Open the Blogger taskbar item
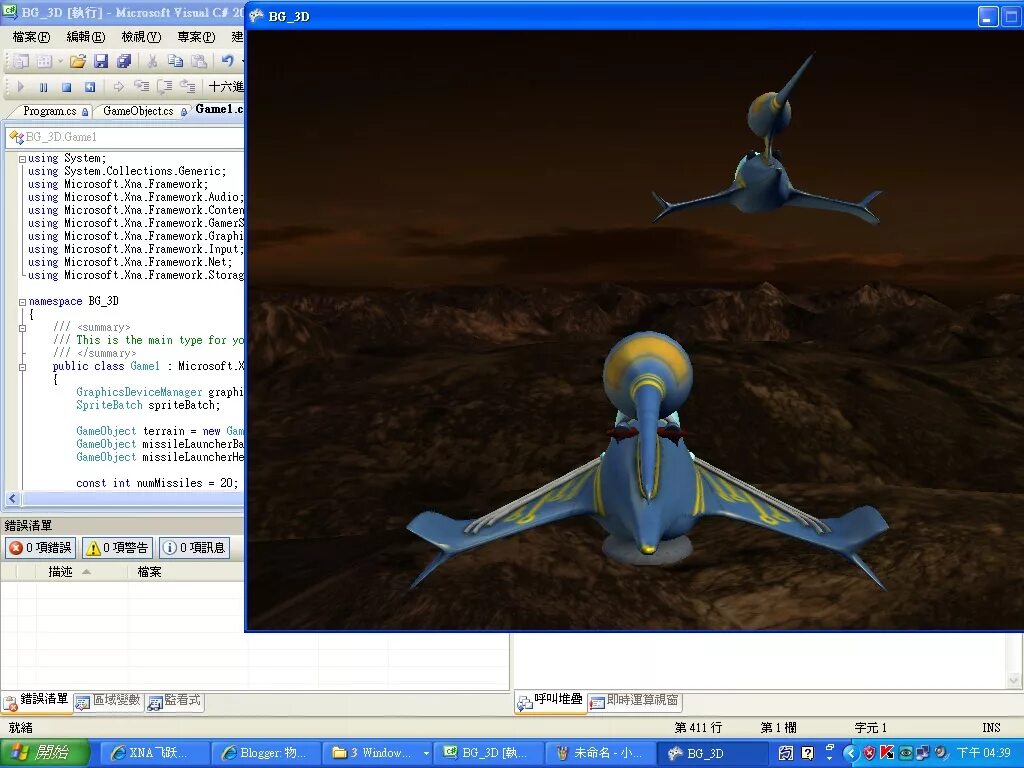 268,753
